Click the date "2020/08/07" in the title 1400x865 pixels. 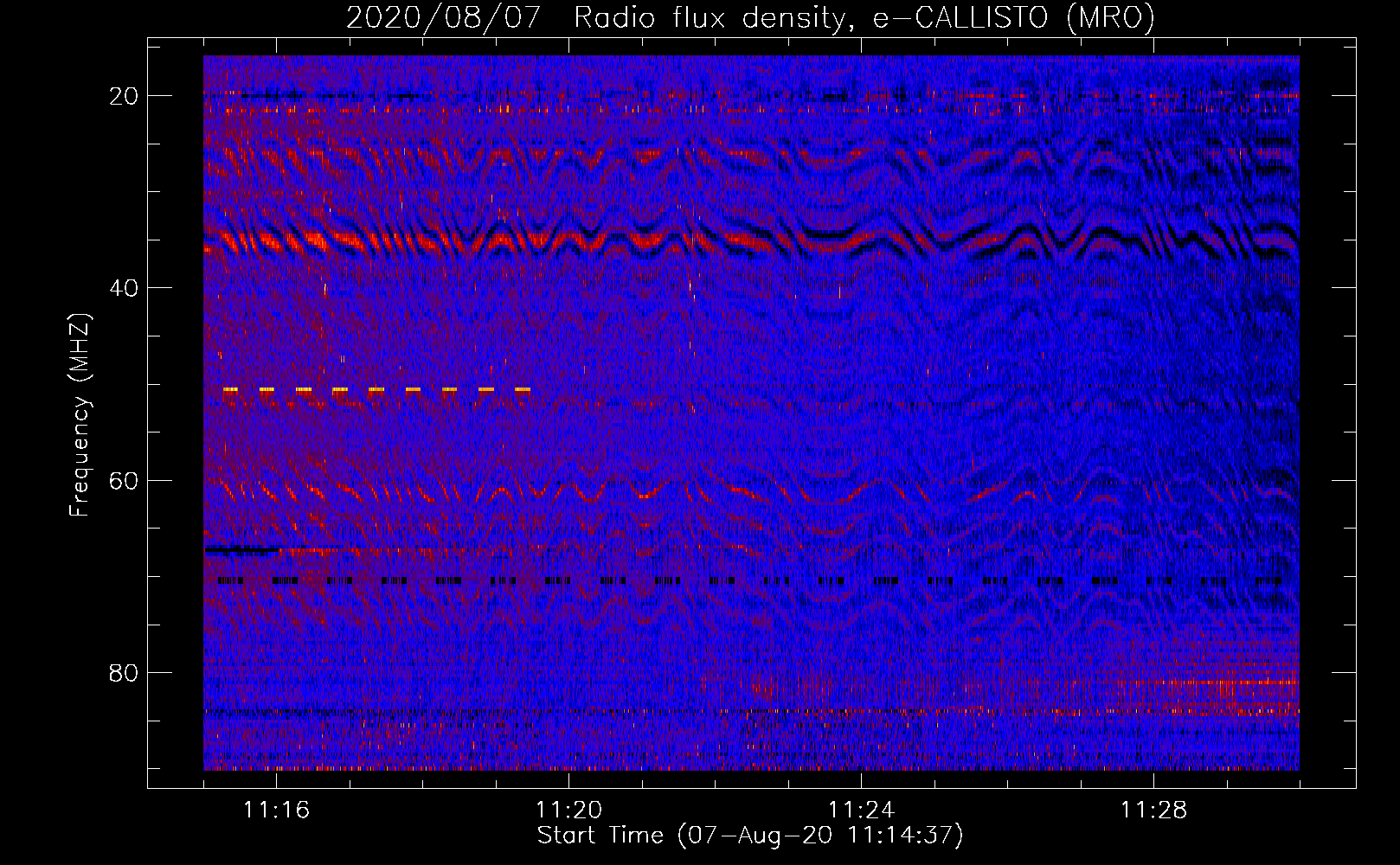(x=445, y=17)
